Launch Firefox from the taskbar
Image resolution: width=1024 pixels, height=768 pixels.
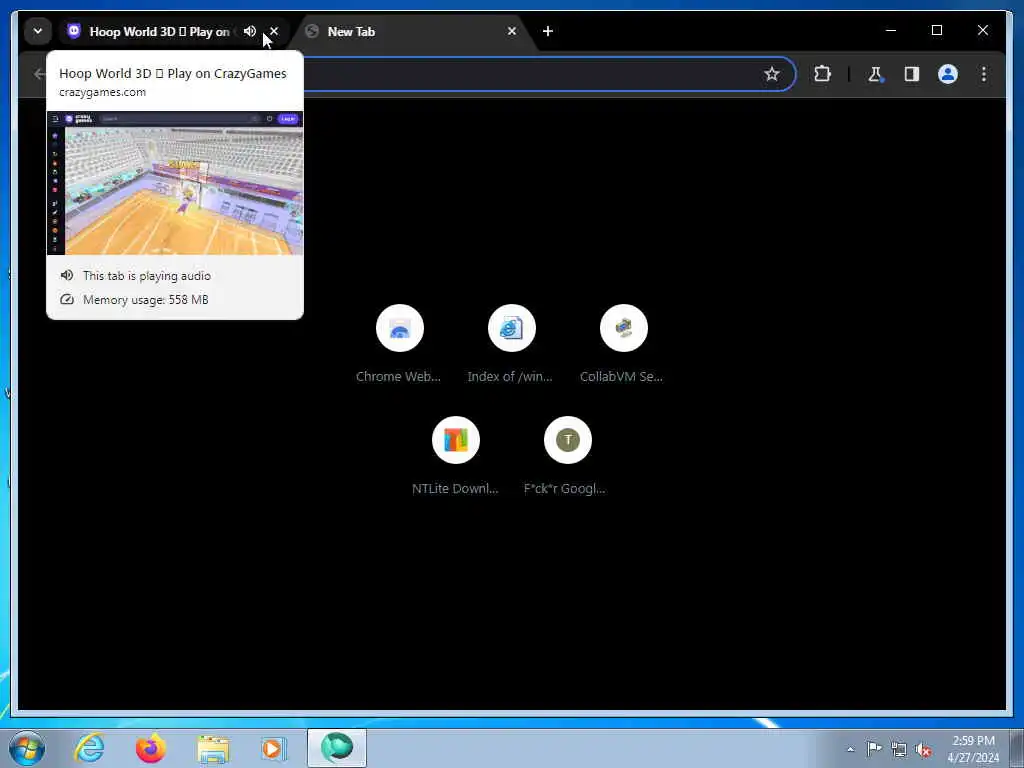click(x=150, y=748)
